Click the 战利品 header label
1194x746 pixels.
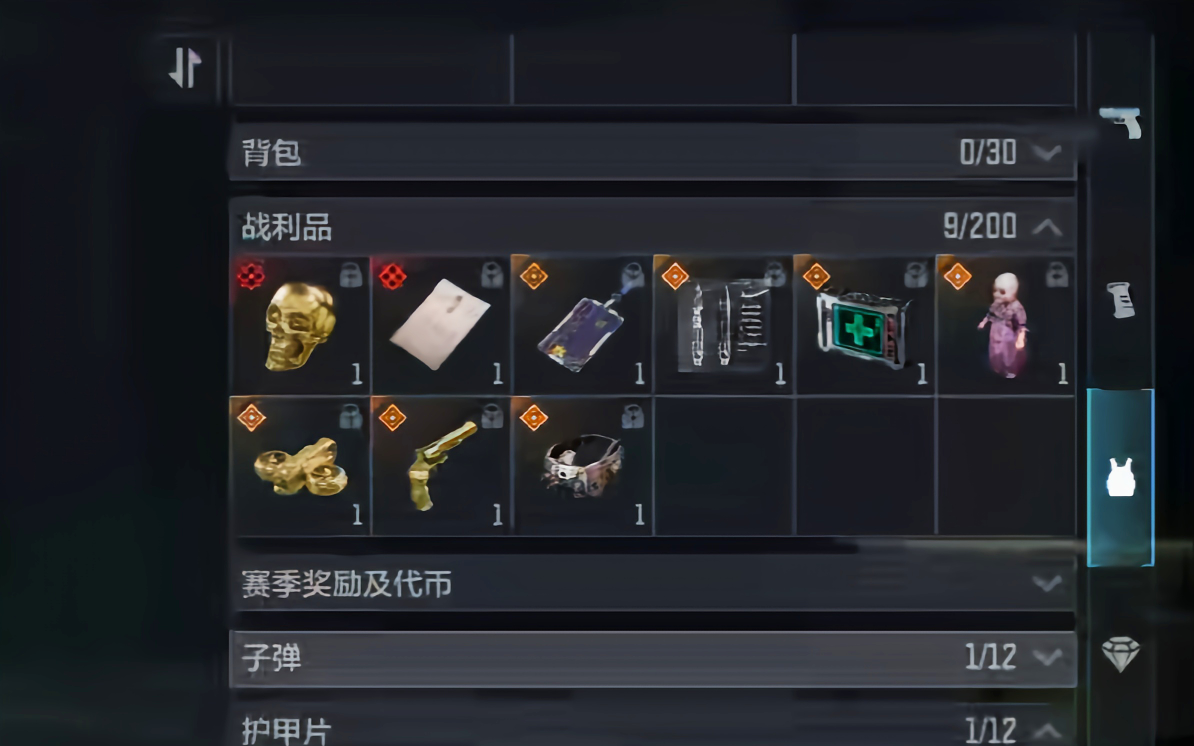tap(287, 227)
